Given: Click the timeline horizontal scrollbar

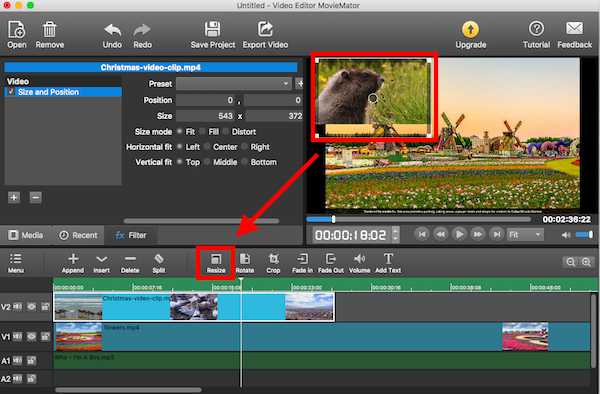Looking at the screenshot, I should (129, 390).
